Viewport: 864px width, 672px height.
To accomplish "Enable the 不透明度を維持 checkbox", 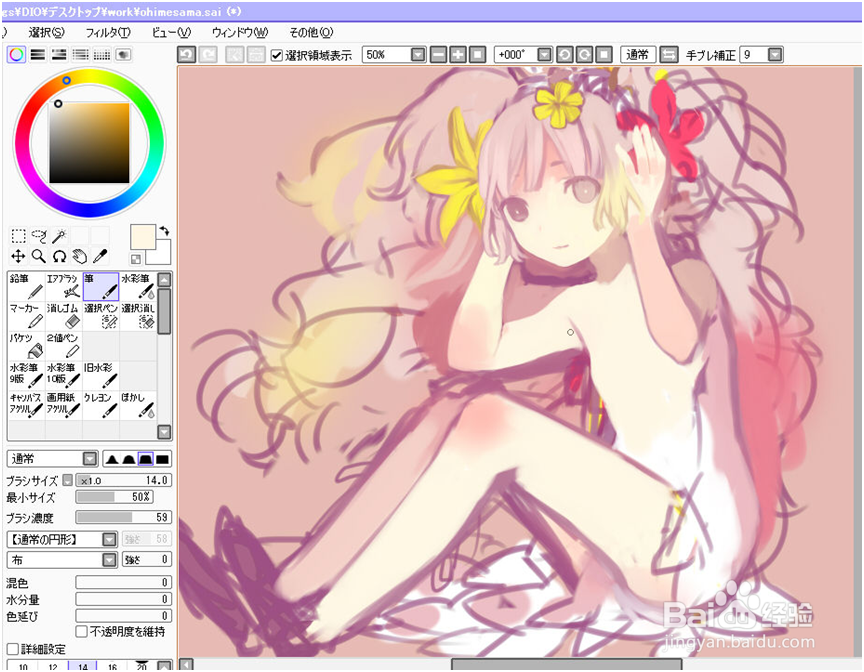I will (82, 631).
